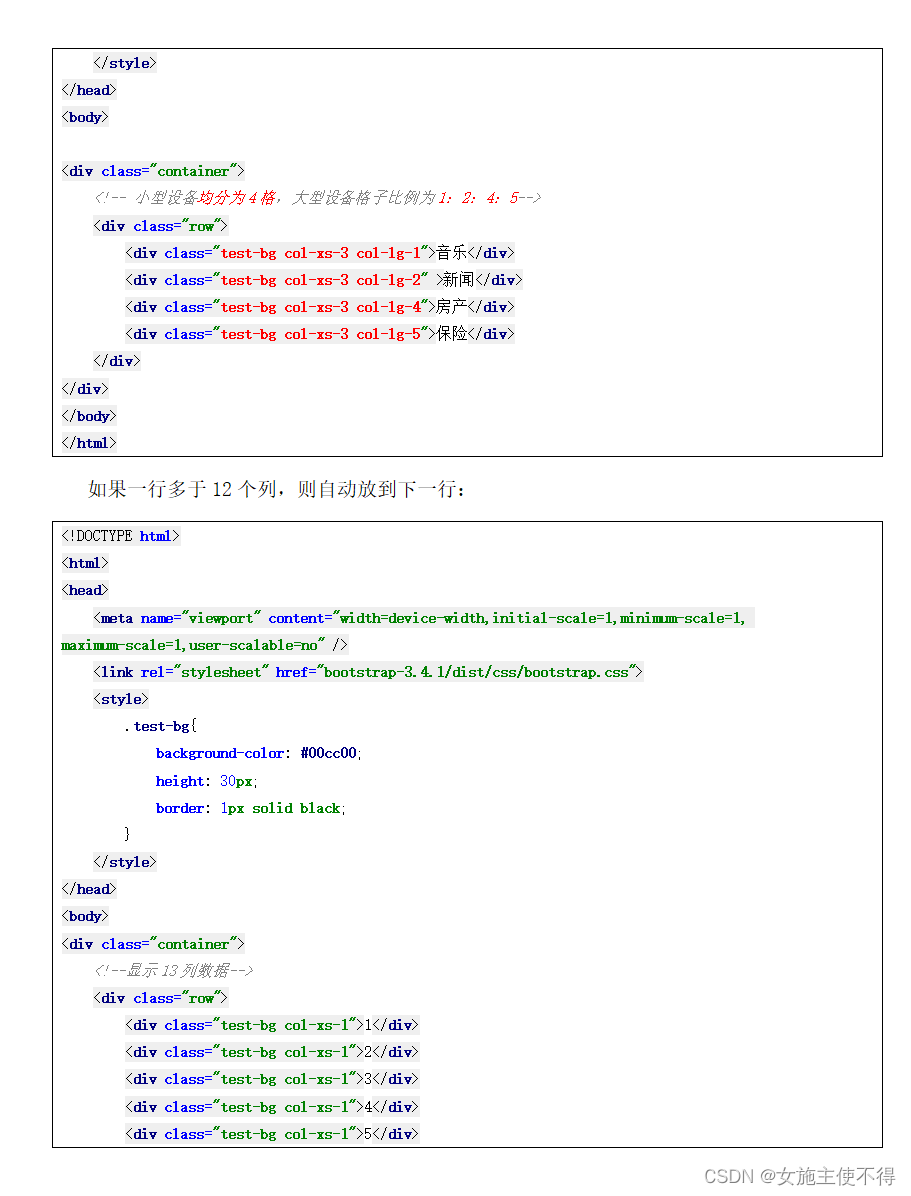Click the 保险 div code line

click(318, 334)
